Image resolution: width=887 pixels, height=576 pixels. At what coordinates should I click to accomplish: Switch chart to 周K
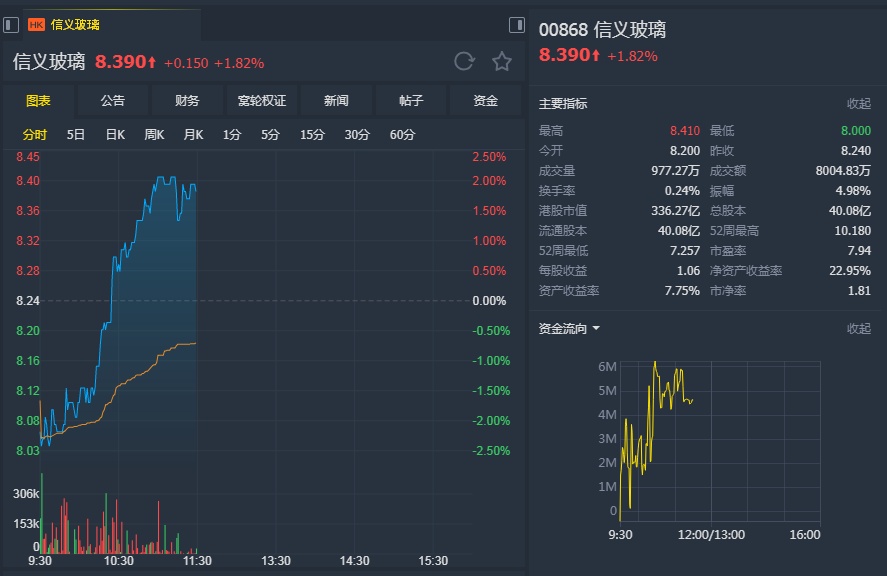coord(154,135)
